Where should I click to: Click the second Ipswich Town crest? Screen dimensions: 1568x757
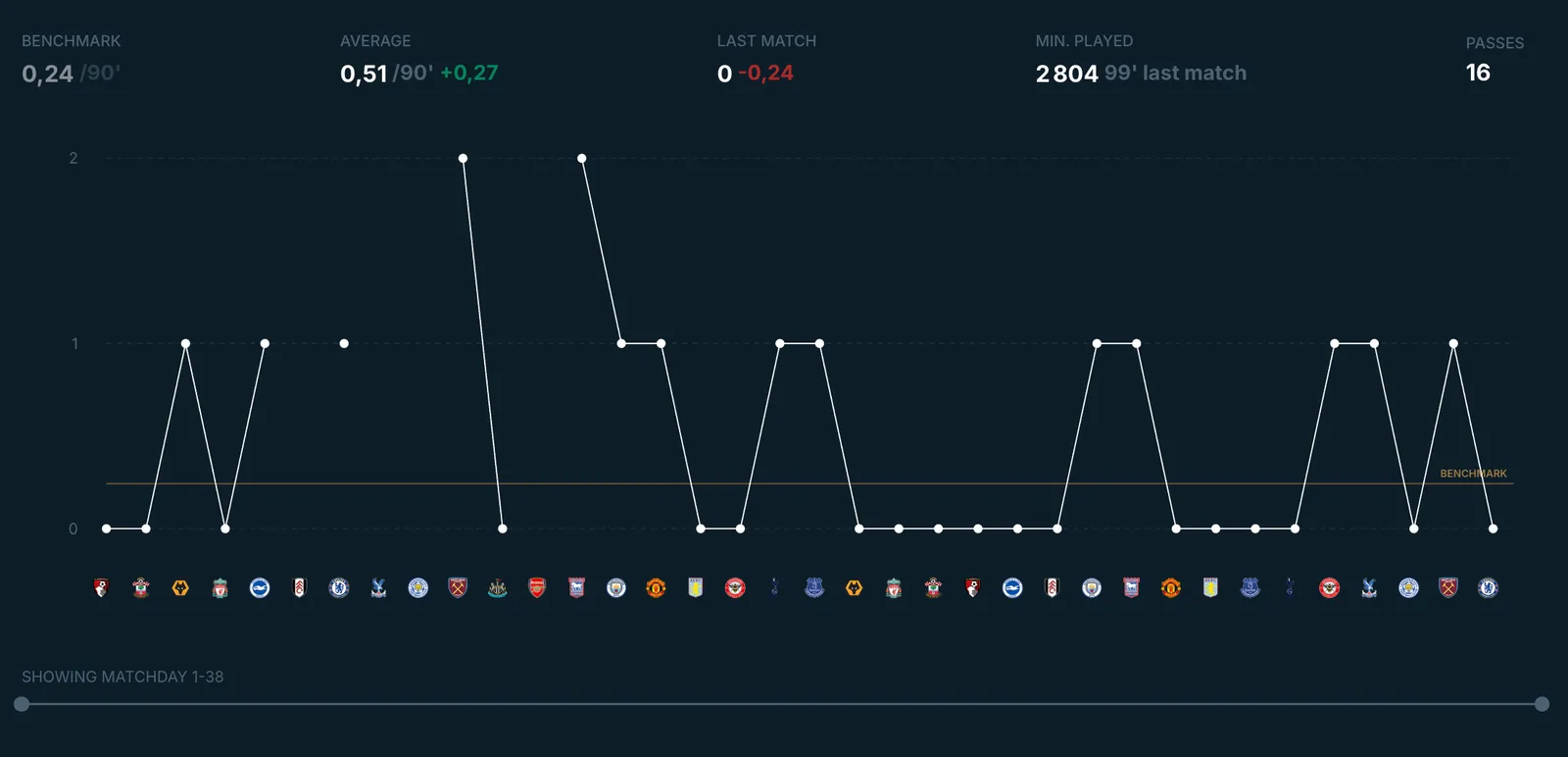pos(1131,587)
